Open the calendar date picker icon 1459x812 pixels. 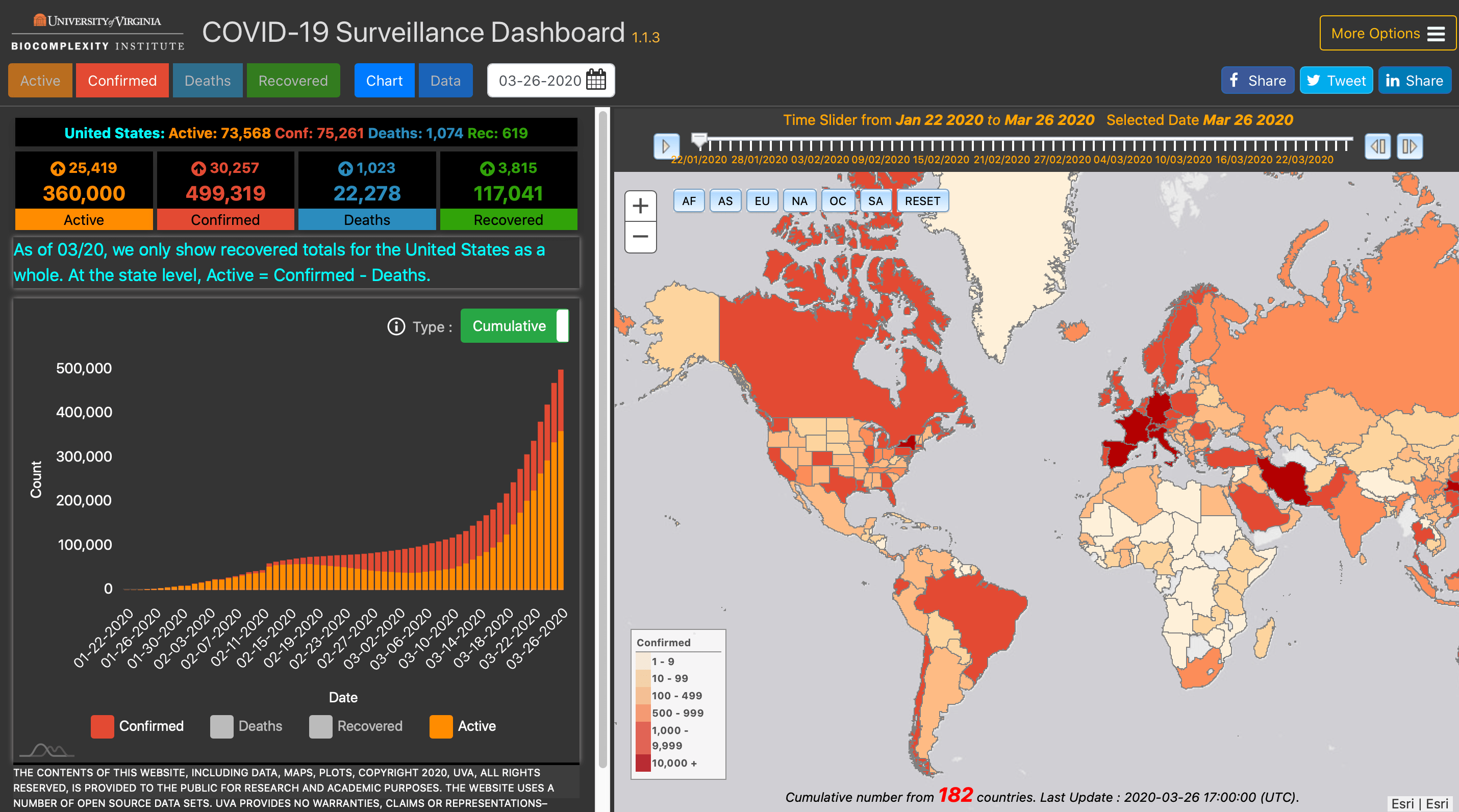tap(596, 81)
